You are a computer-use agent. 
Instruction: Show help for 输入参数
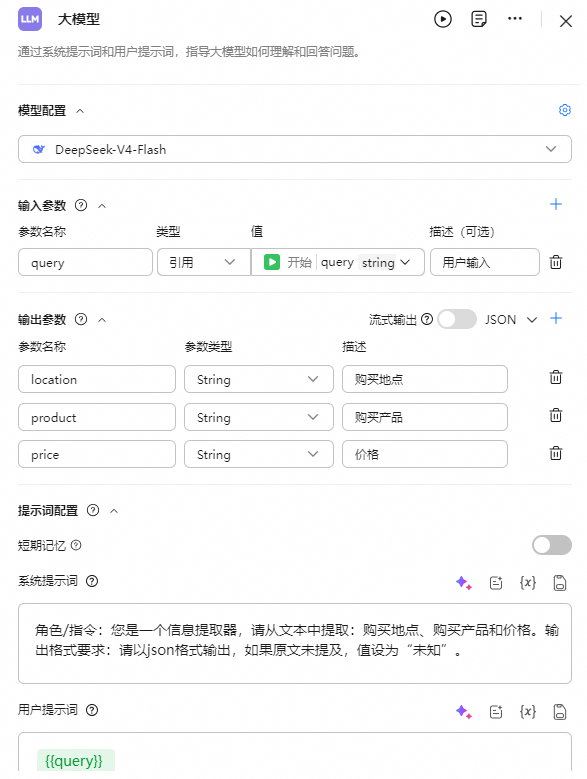[x=81, y=205]
